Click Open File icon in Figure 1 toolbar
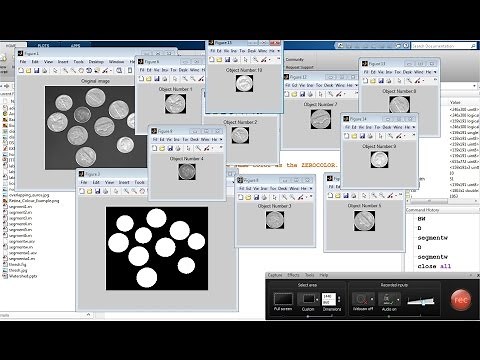This screenshot has width=480, height=360. pyautogui.click(x=29, y=70)
